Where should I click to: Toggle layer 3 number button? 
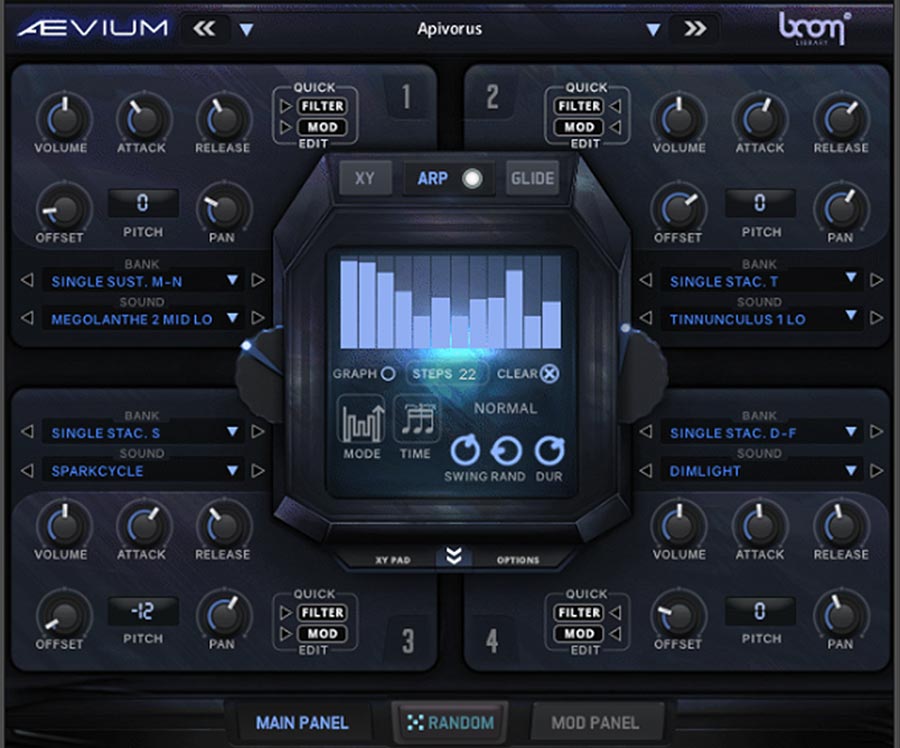click(x=408, y=641)
